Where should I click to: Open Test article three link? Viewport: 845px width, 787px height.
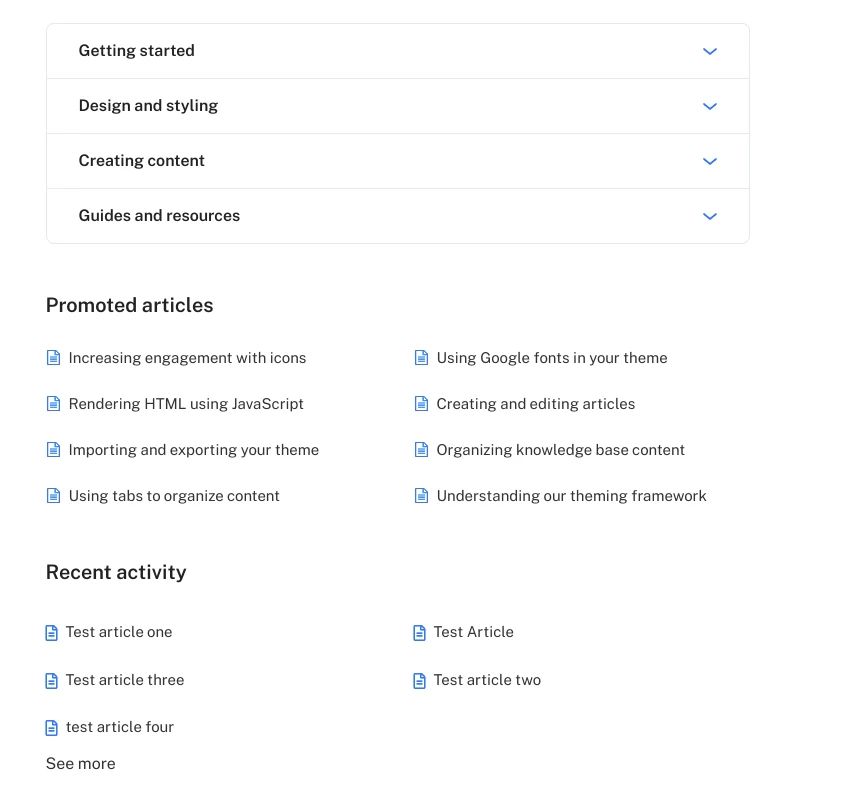(124, 680)
